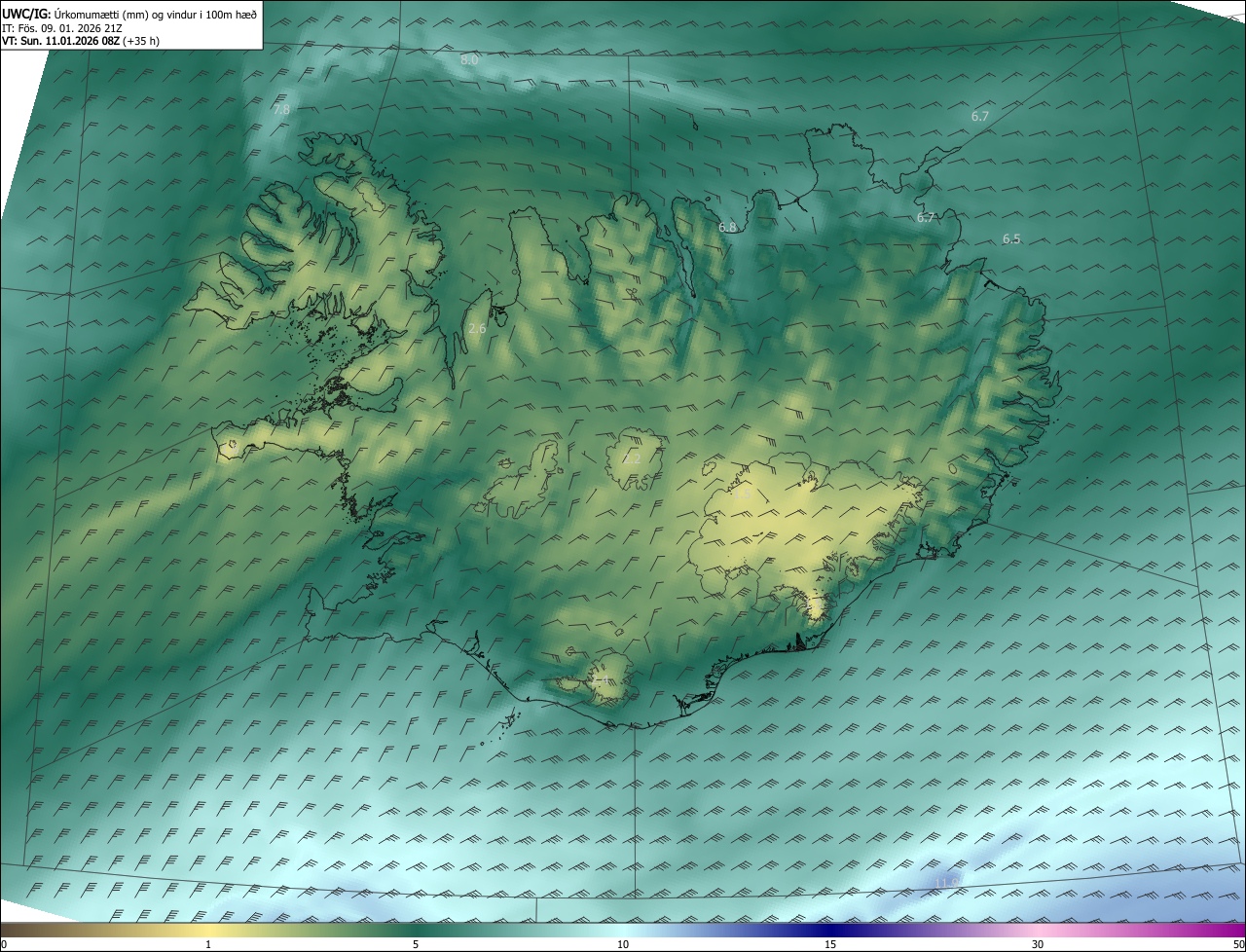The width and height of the screenshot is (1246, 952).
Task: Click the colour scale tick label 10
Action: tap(623, 945)
